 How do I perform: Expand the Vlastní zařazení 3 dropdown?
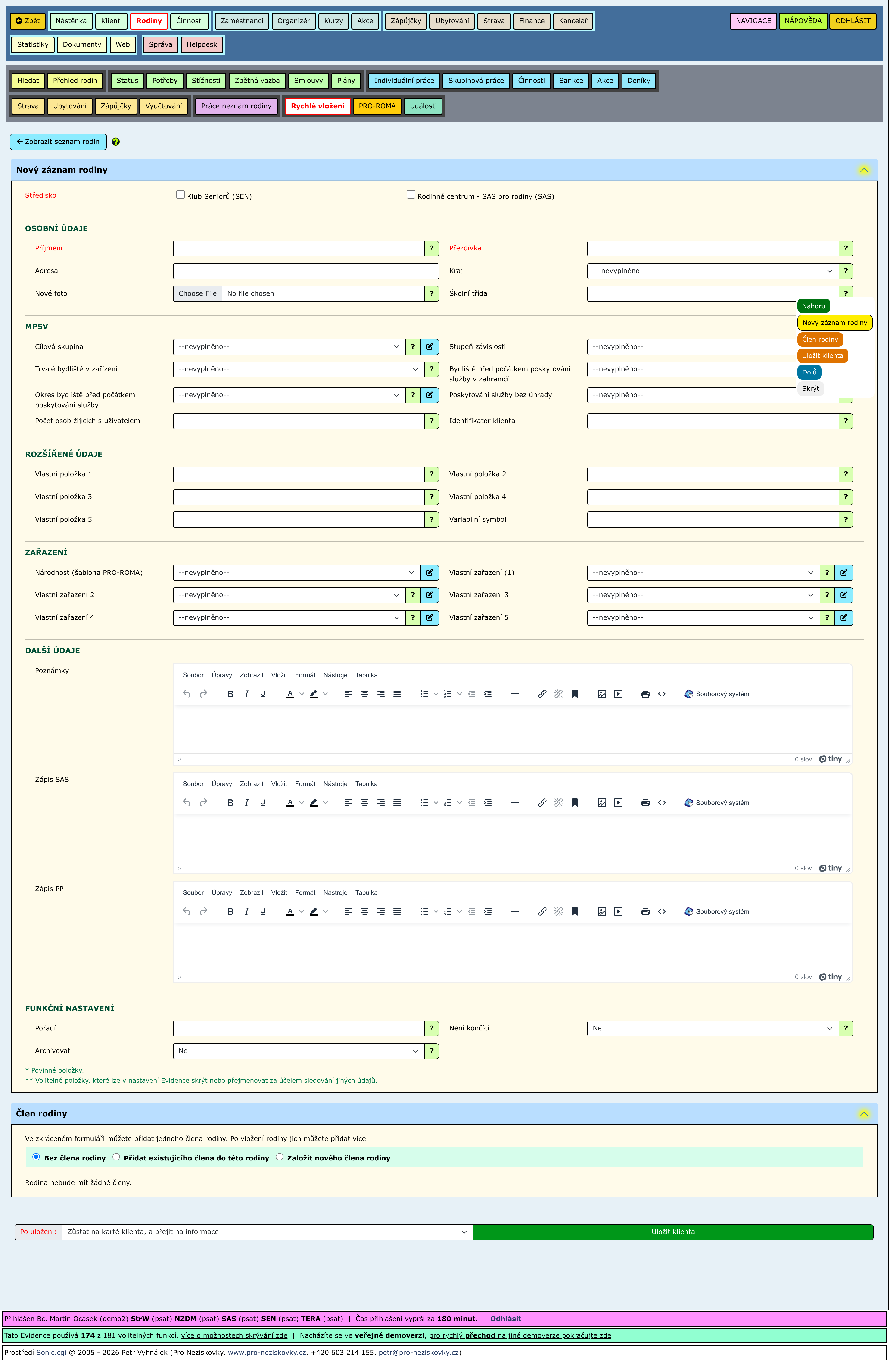[x=703, y=596]
